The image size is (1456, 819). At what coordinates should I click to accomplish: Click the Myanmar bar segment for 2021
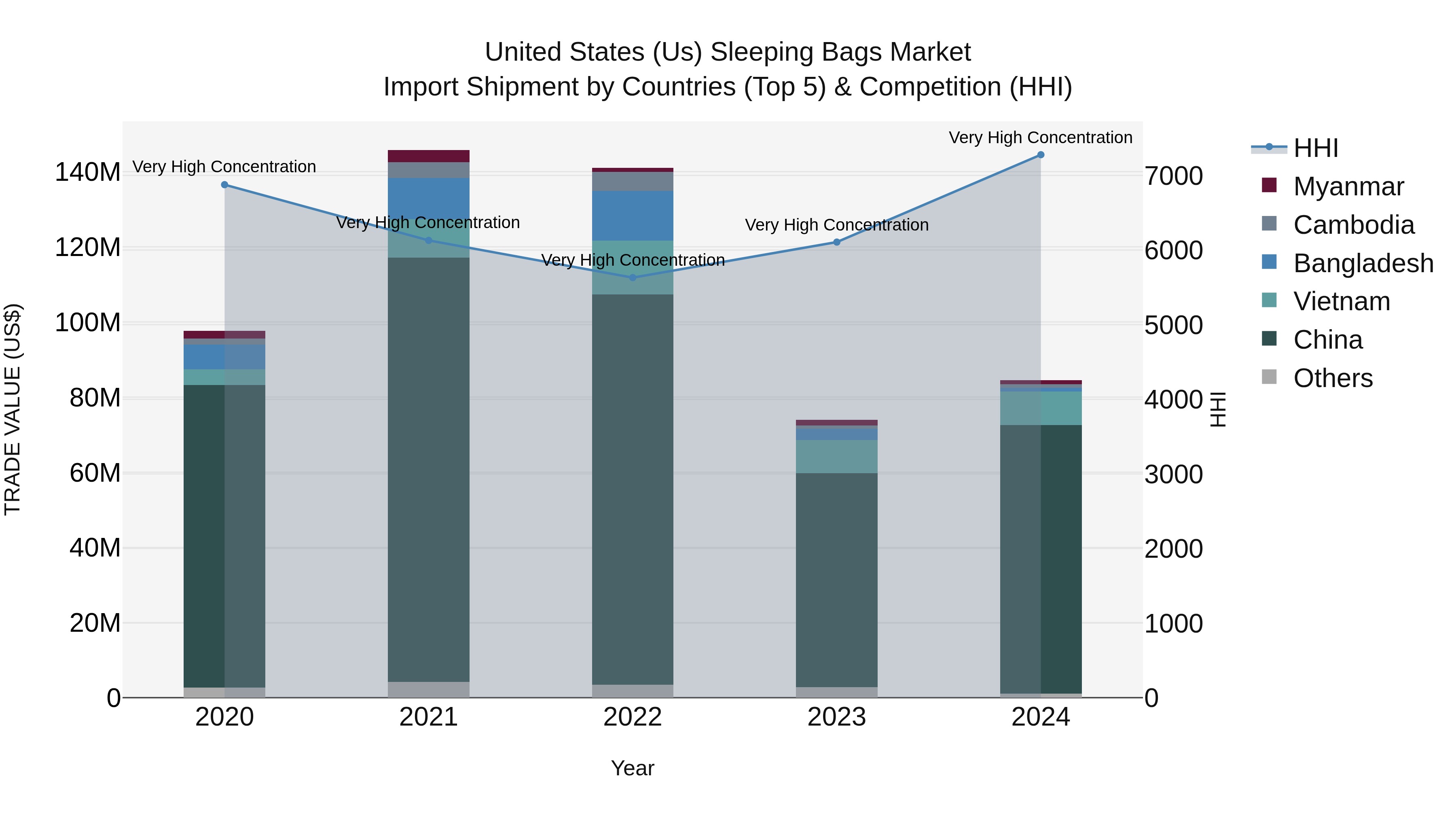[428, 156]
